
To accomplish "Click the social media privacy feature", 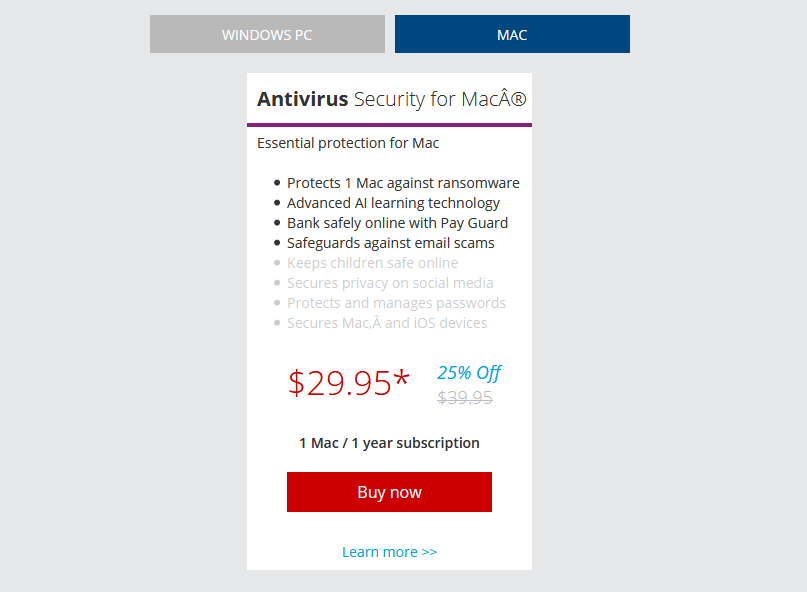I will (390, 283).
